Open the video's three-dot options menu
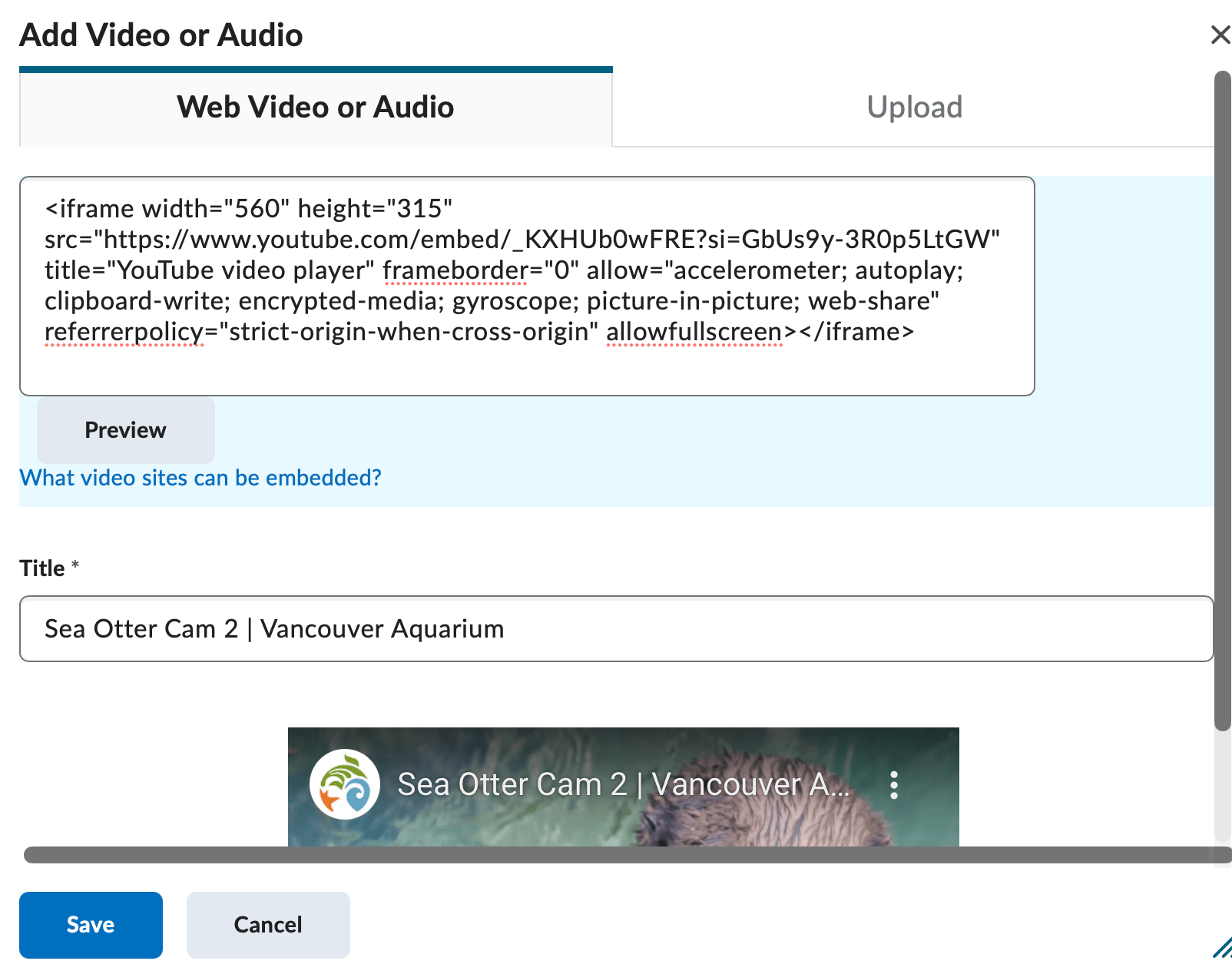The width and height of the screenshot is (1232, 974). (x=893, y=785)
